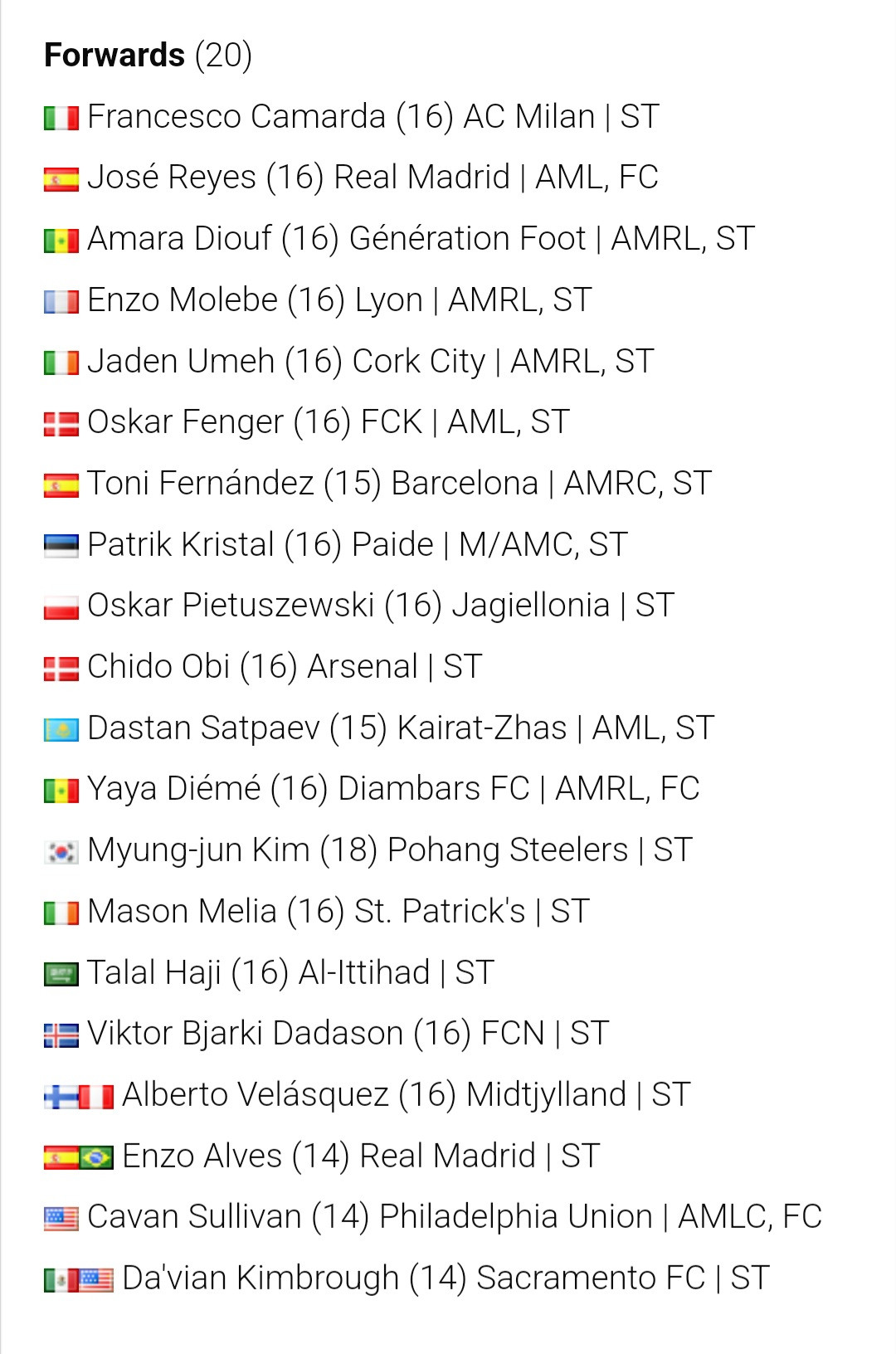This screenshot has height=1354, width=896.
Task: Select Toni Fernández Barcelona player row
Action: click(378, 484)
